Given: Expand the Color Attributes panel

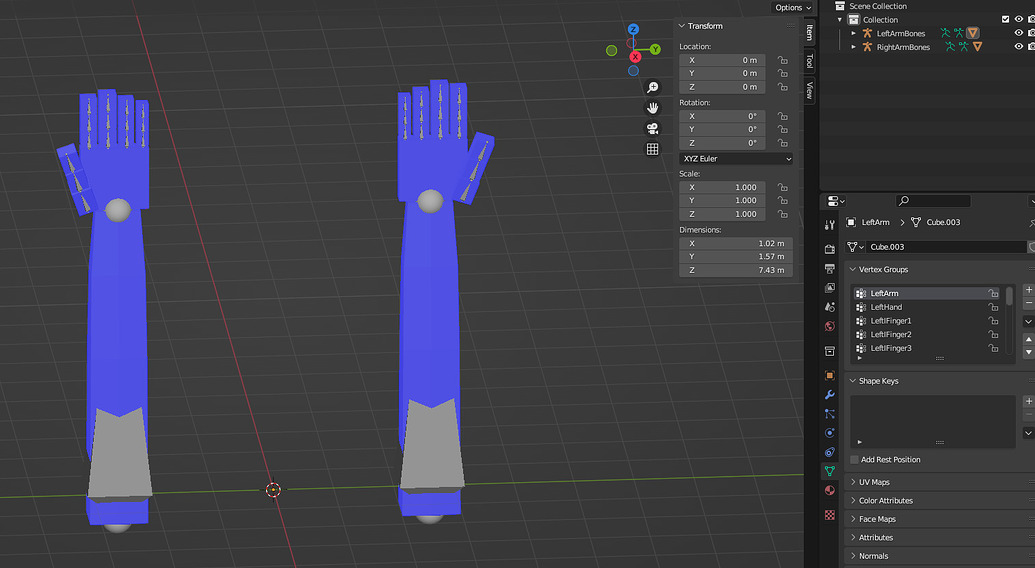Looking at the screenshot, I should (x=853, y=501).
